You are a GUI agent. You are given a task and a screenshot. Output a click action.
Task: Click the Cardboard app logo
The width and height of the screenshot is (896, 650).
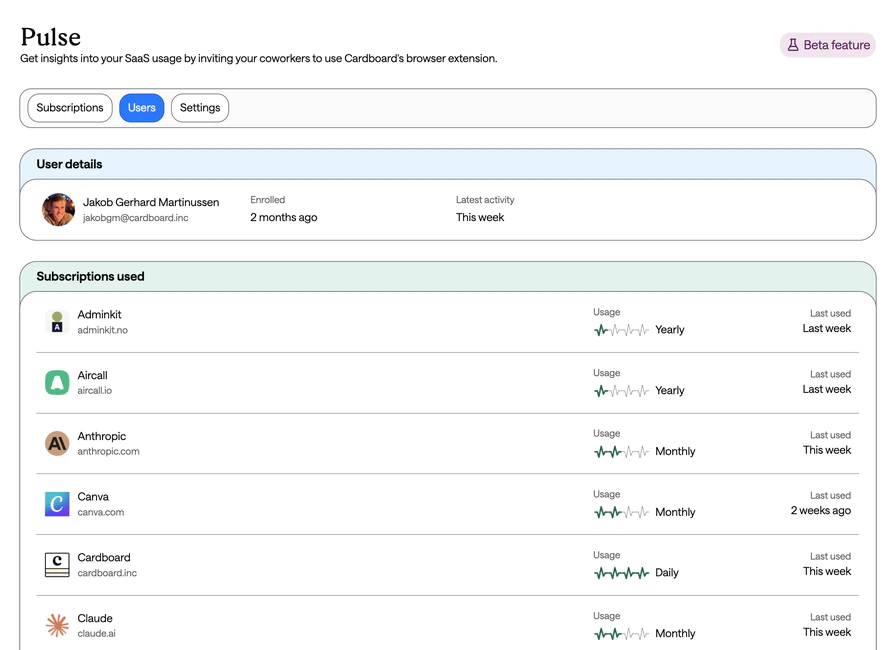pos(57,565)
